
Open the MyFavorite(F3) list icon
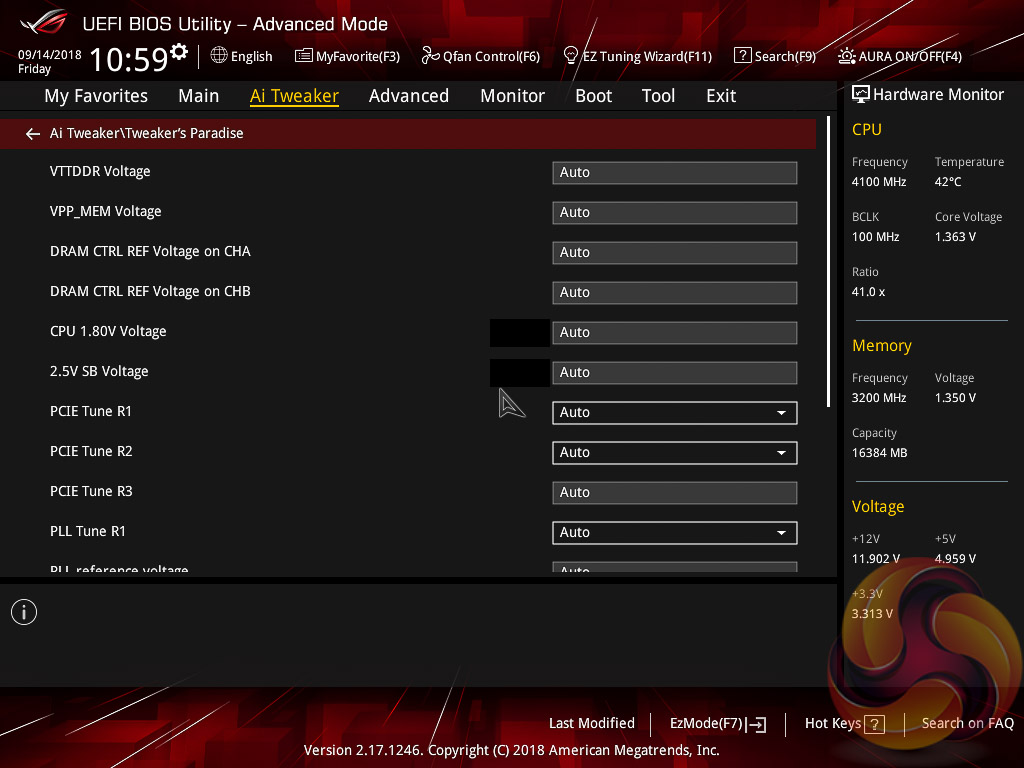click(x=304, y=56)
